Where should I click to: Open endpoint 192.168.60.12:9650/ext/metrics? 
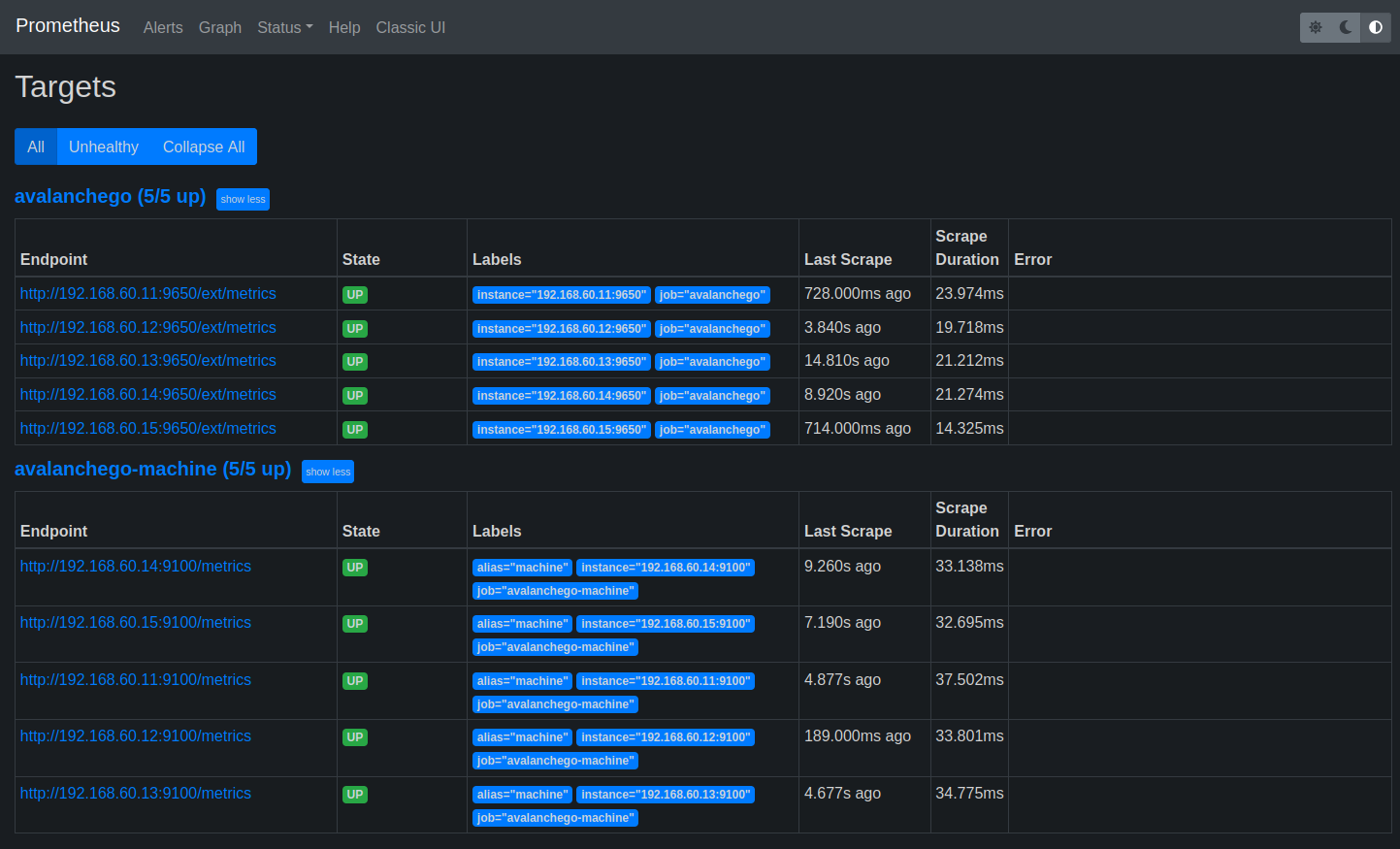[148, 328]
